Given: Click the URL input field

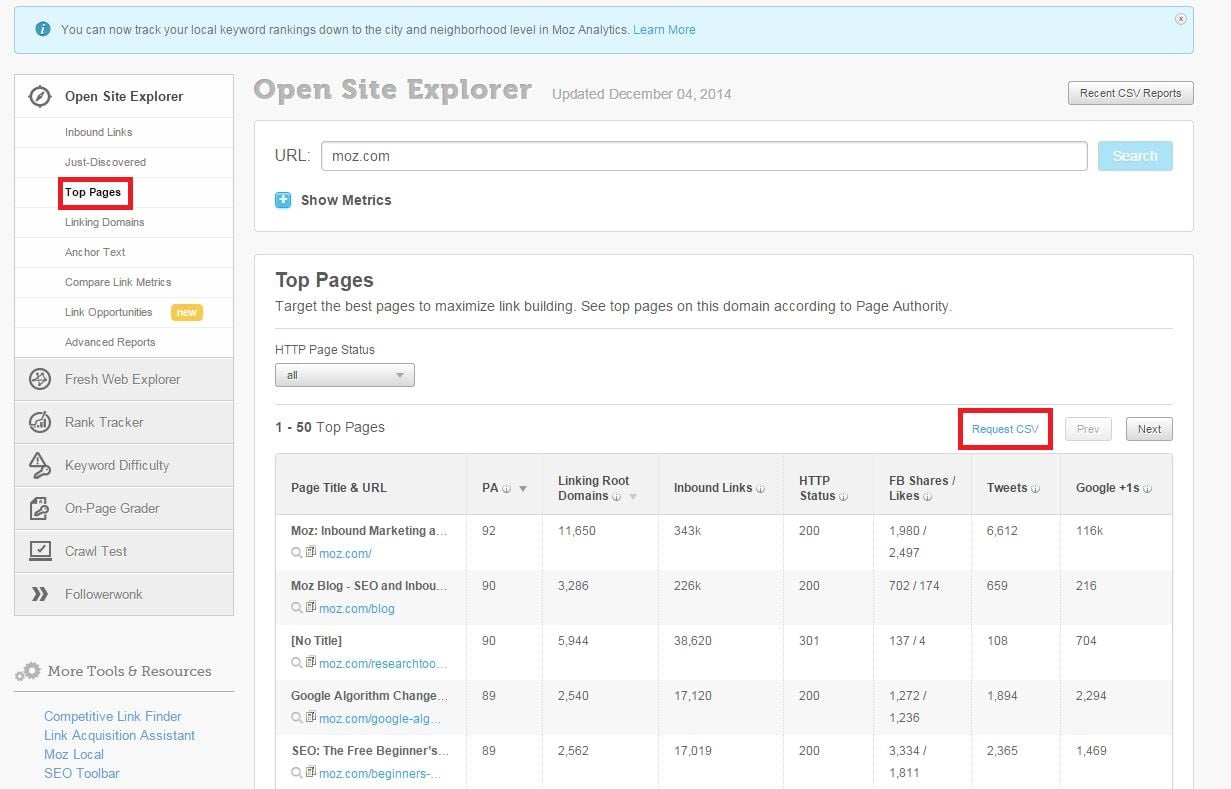Looking at the screenshot, I should coord(703,156).
